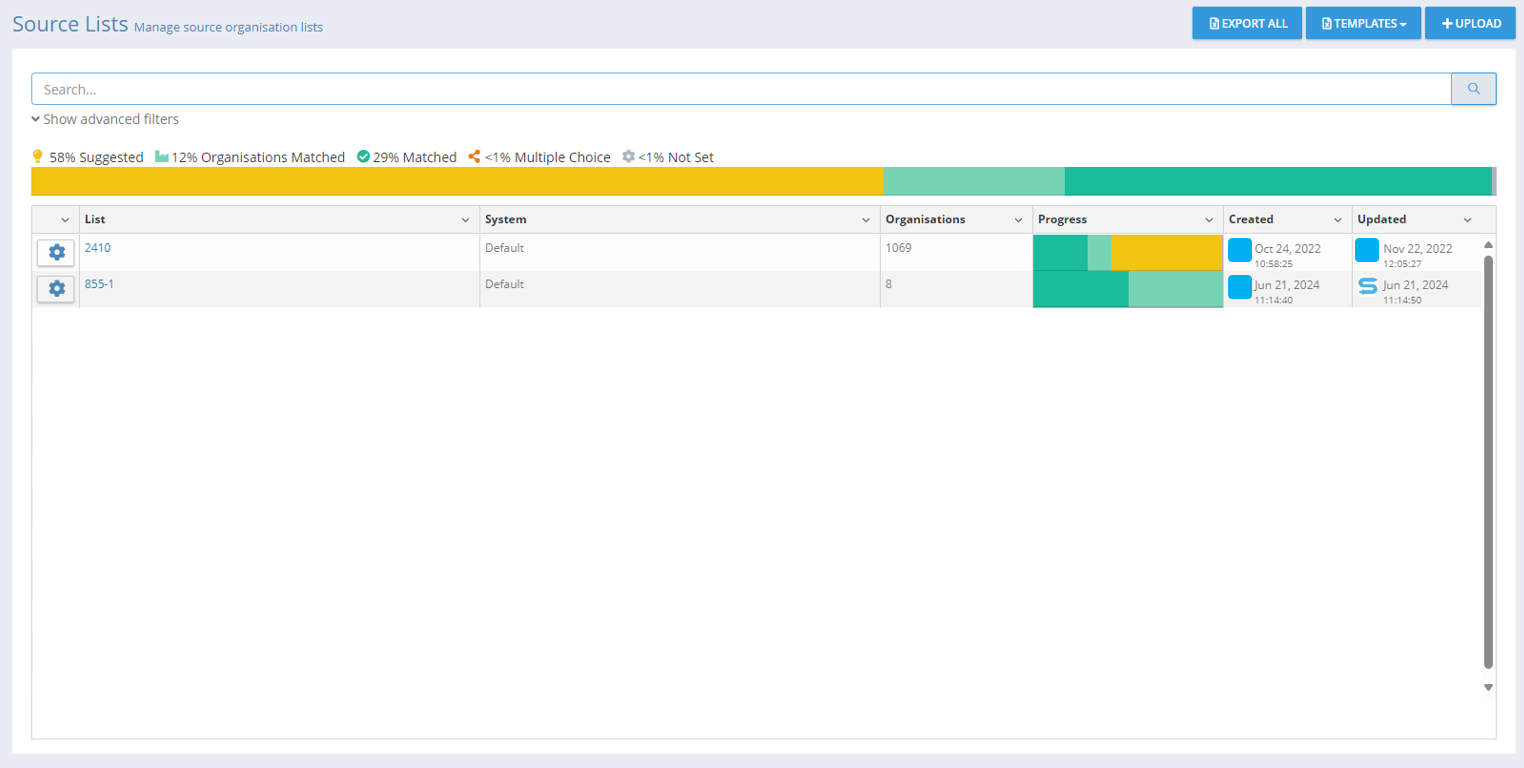Click the yellow Suggested segment in summary bar
Viewport: 1524px width, 768px height.
click(x=456, y=181)
